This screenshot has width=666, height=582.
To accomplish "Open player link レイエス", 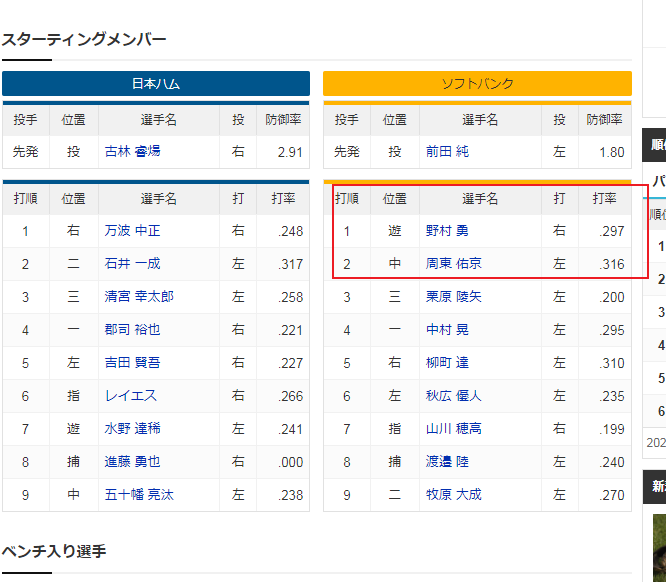I will click(x=131, y=396).
